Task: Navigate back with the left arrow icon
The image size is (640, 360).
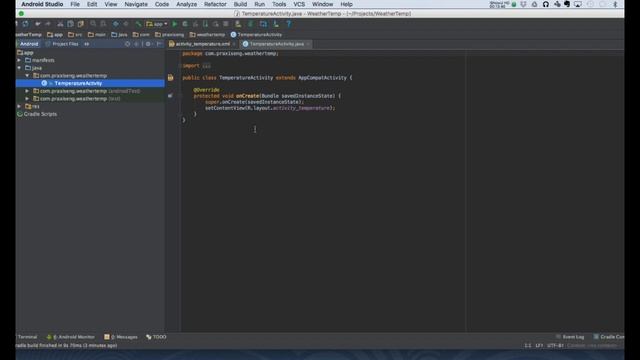Action: tap(116, 24)
